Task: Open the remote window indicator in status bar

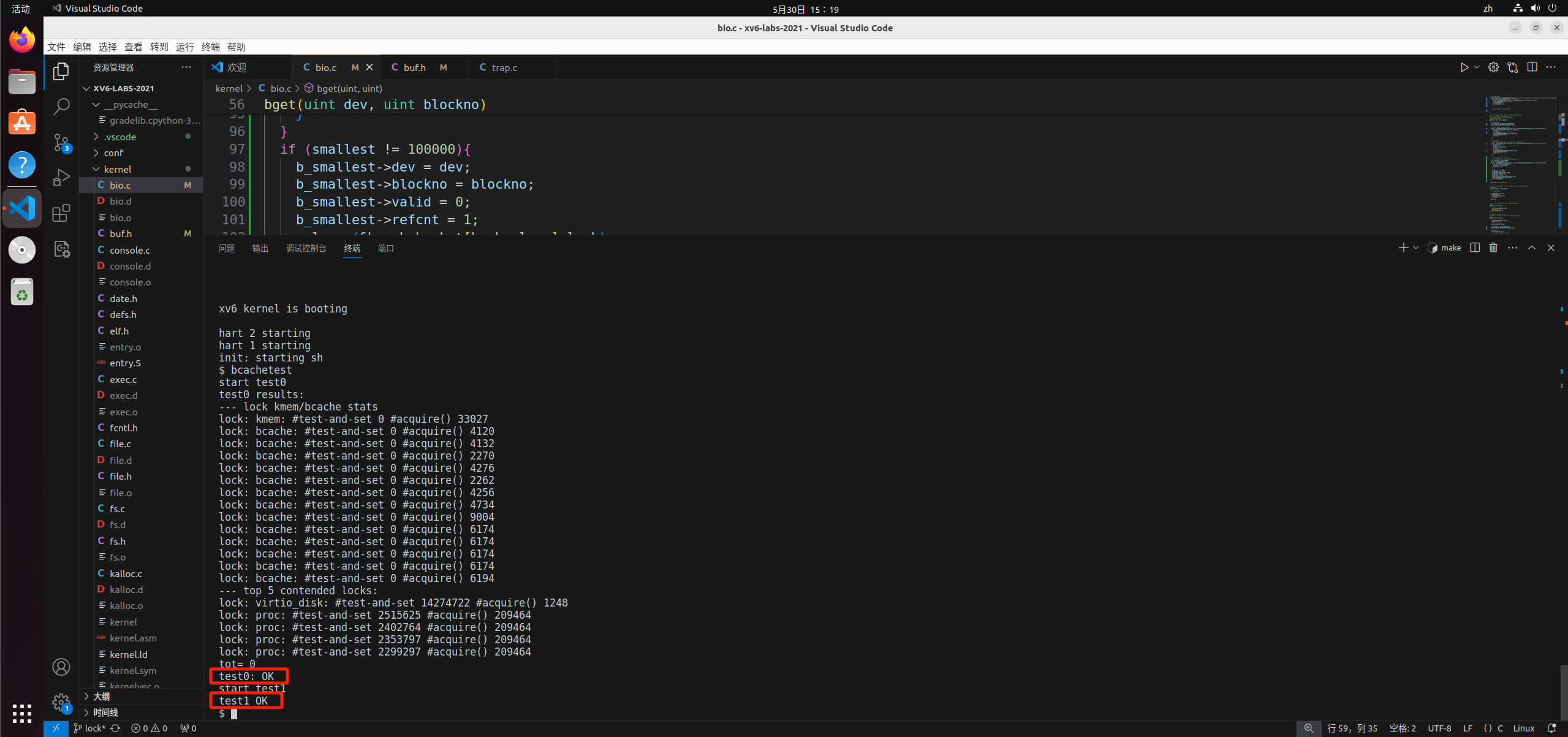Action: 56,728
